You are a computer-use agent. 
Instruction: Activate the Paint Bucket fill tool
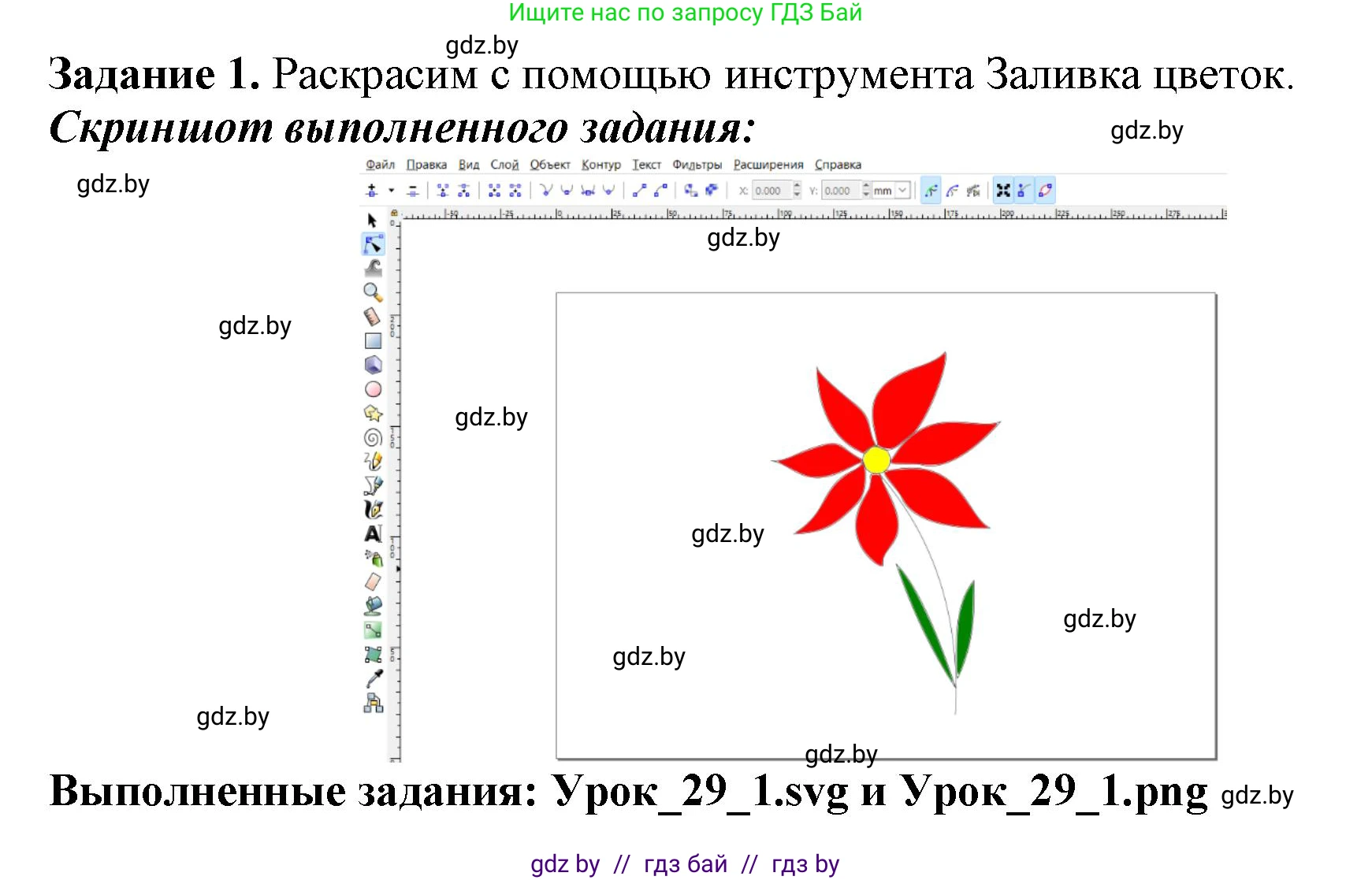click(372, 604)
